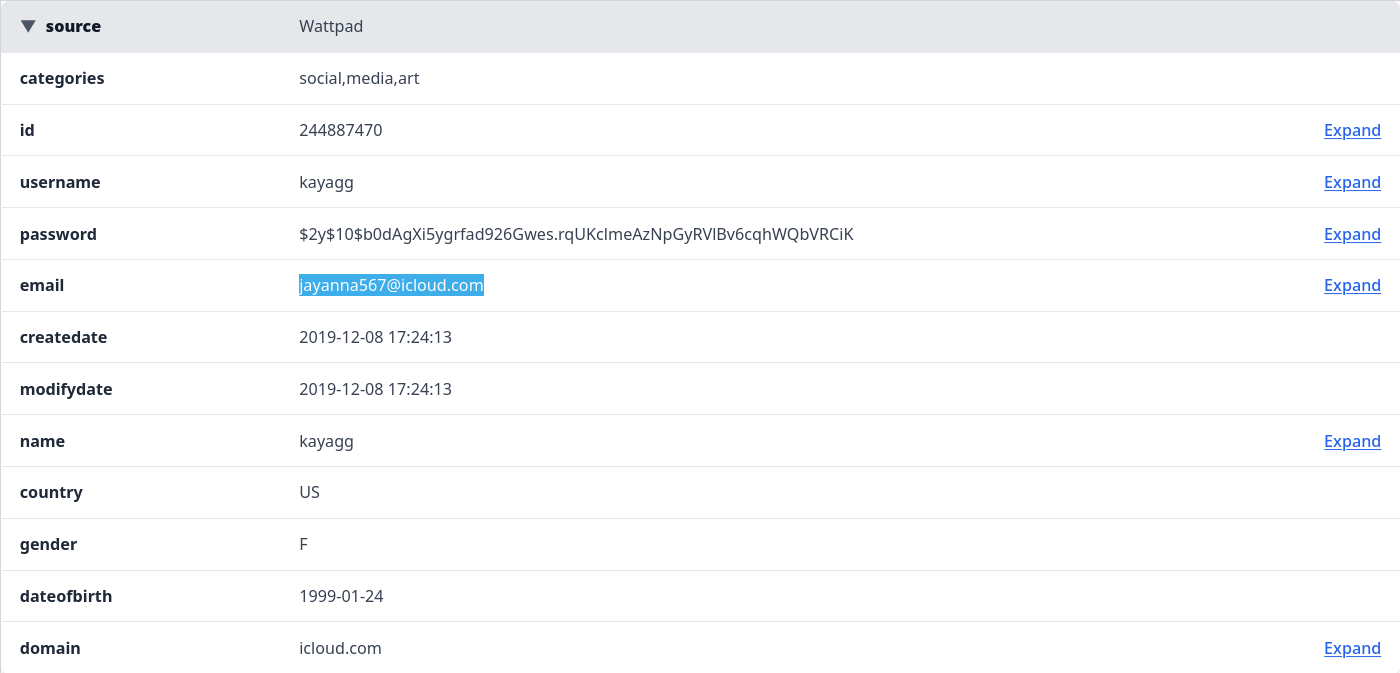
Task: Click the username value kayagg
Action: [x=326, y=182]
